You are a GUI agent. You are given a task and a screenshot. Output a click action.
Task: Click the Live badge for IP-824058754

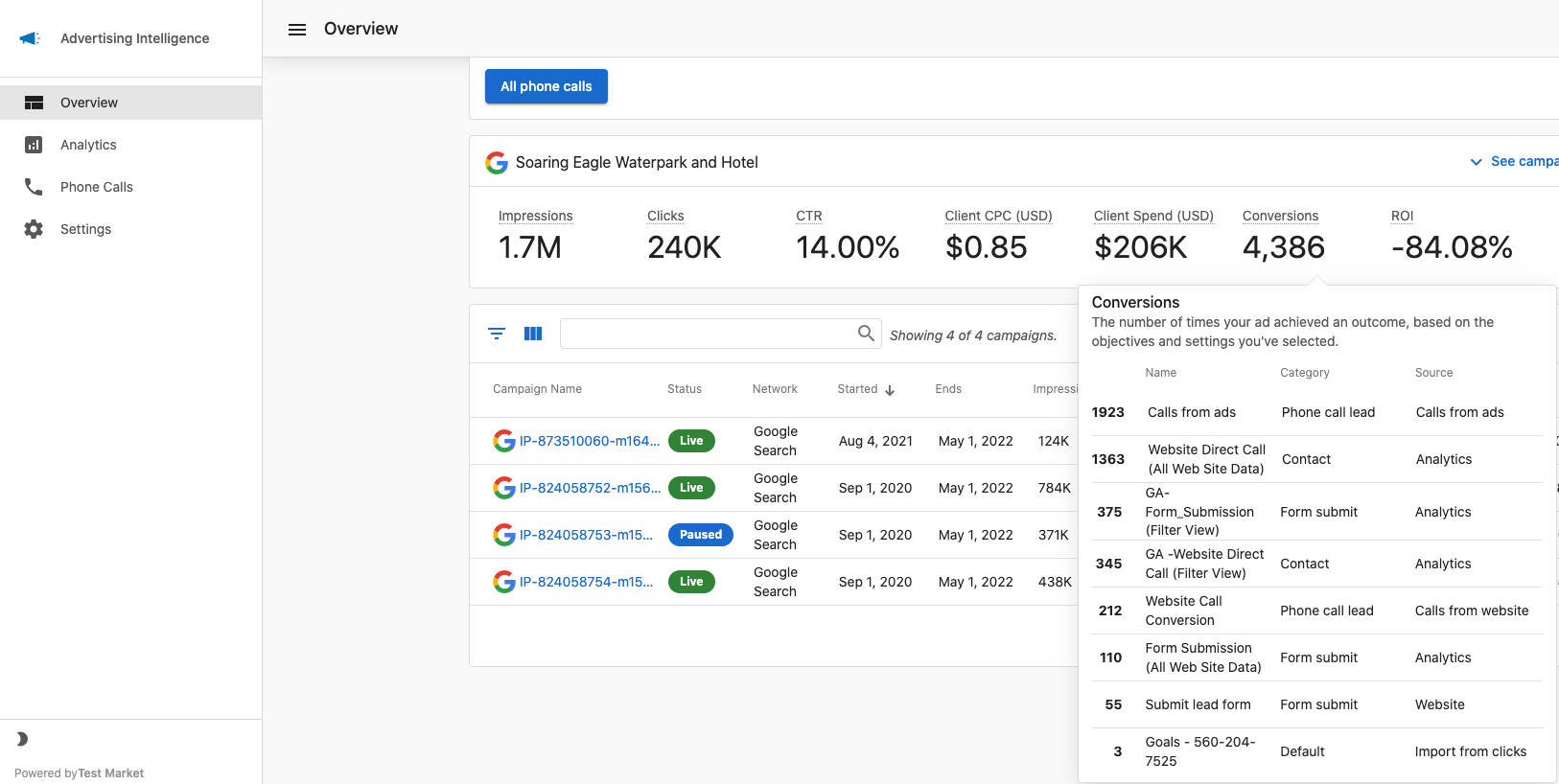click(691, 582)
